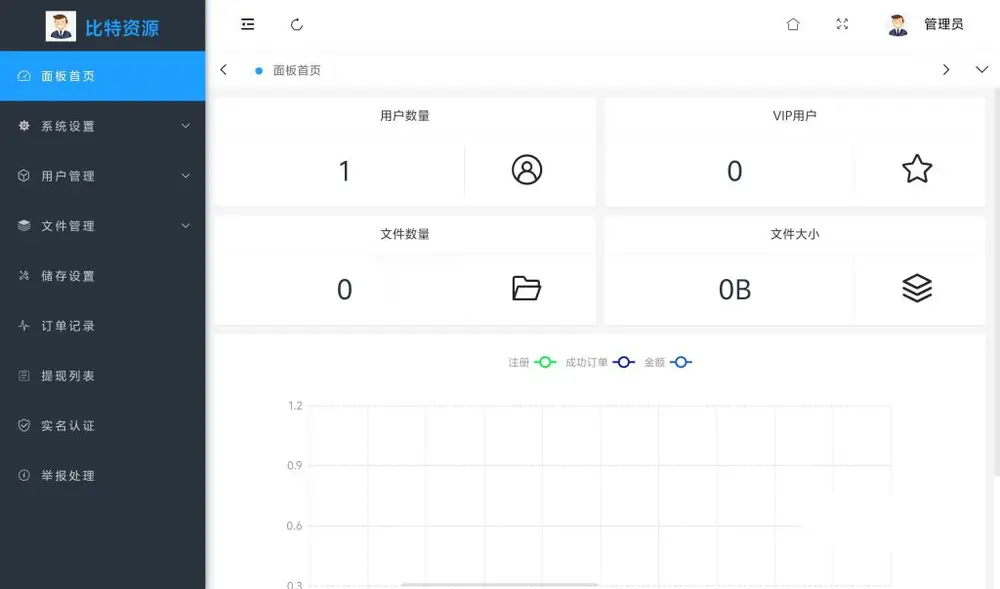
Task: Open 提现列表 in the sidebar
Action: click(103, 375)
